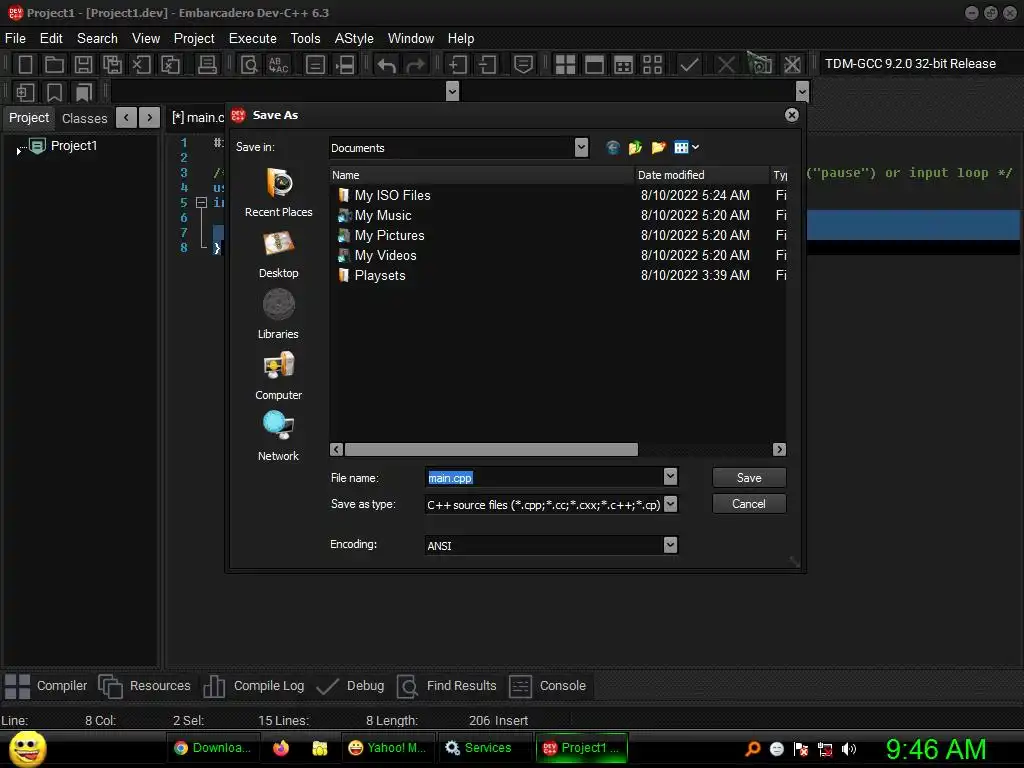Click the Cancel button
Viewport: 1024px width, 768px height.
749,504
